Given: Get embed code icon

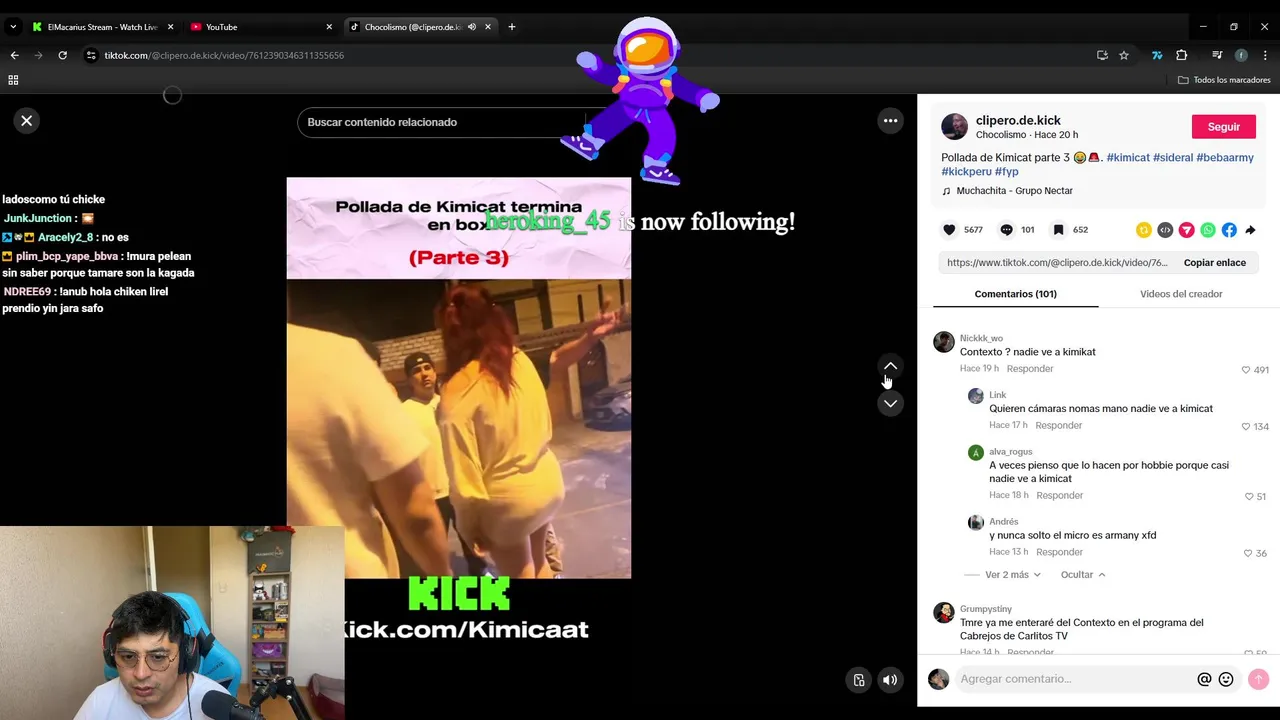Looking at the screenshot, I should click(1165, 230).
